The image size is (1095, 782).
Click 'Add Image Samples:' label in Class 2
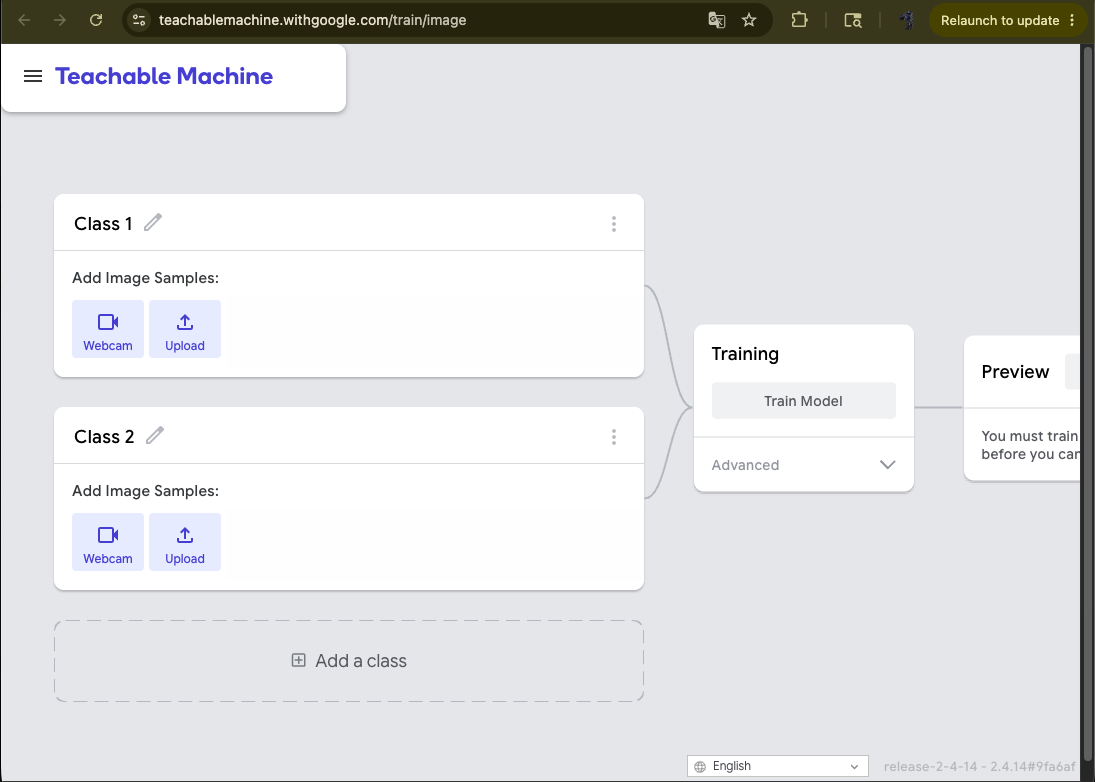point(145,491)
